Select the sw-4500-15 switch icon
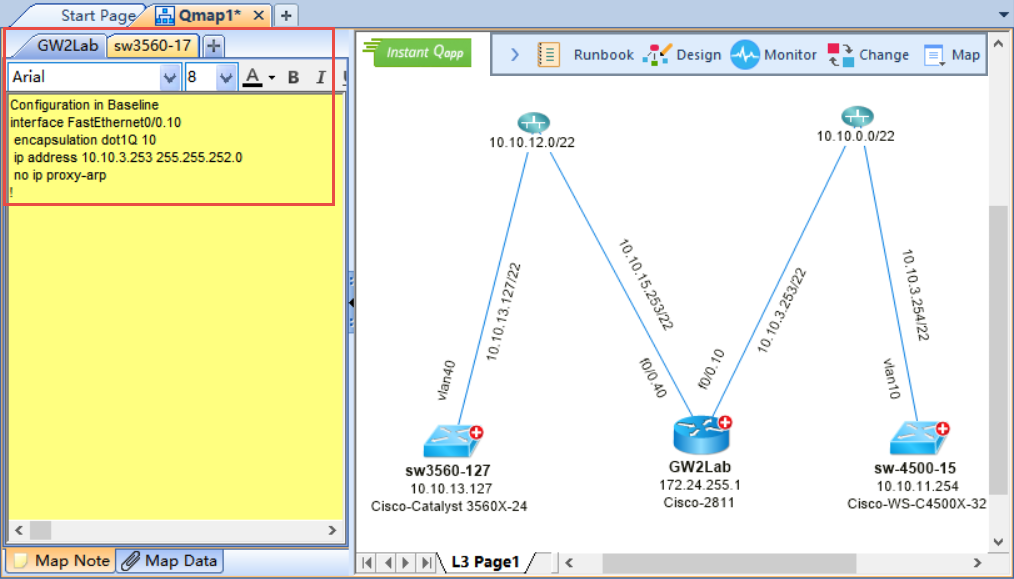 pos(917,439)
